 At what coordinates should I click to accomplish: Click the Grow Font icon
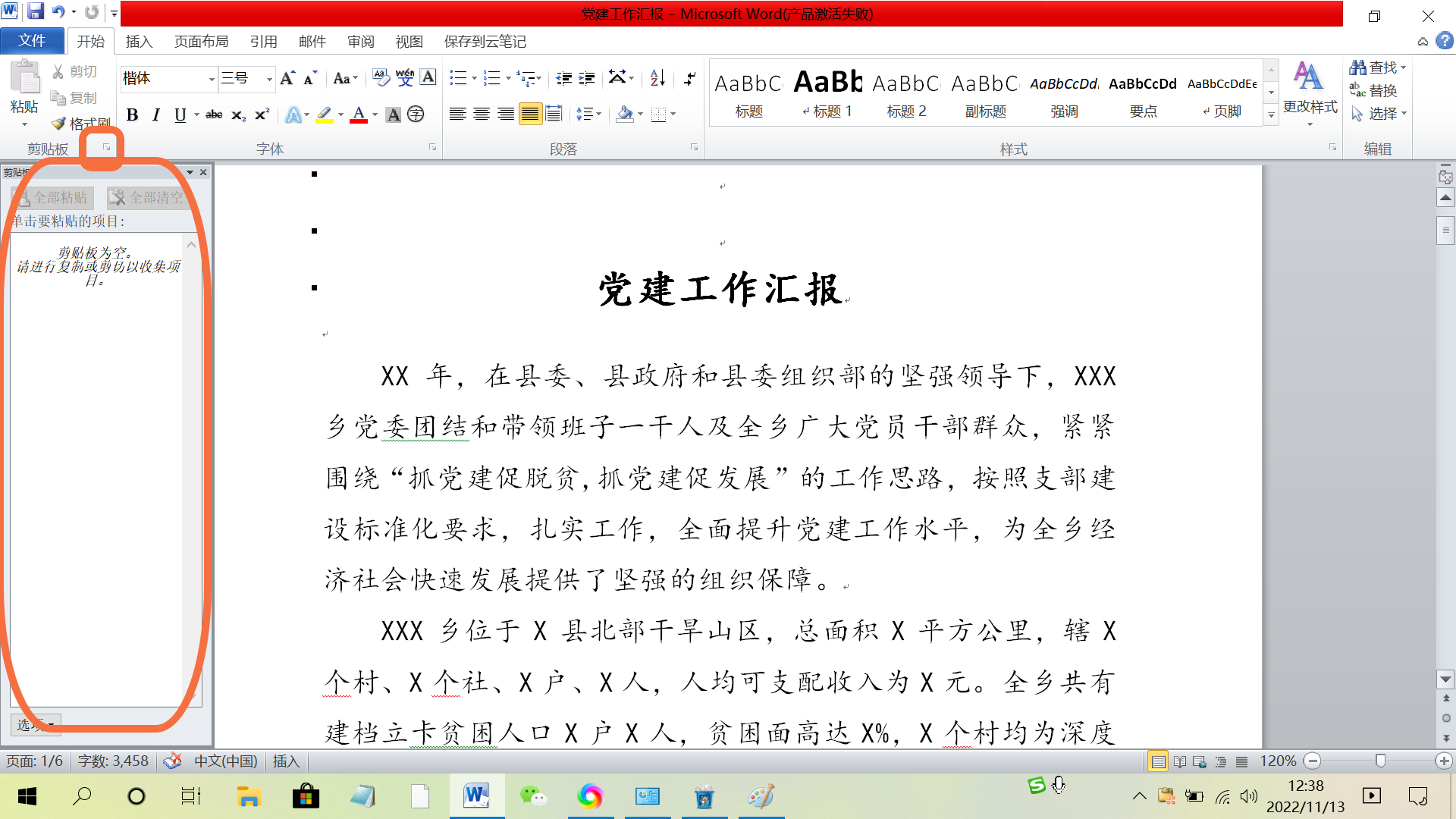click(x=287, y=77)
